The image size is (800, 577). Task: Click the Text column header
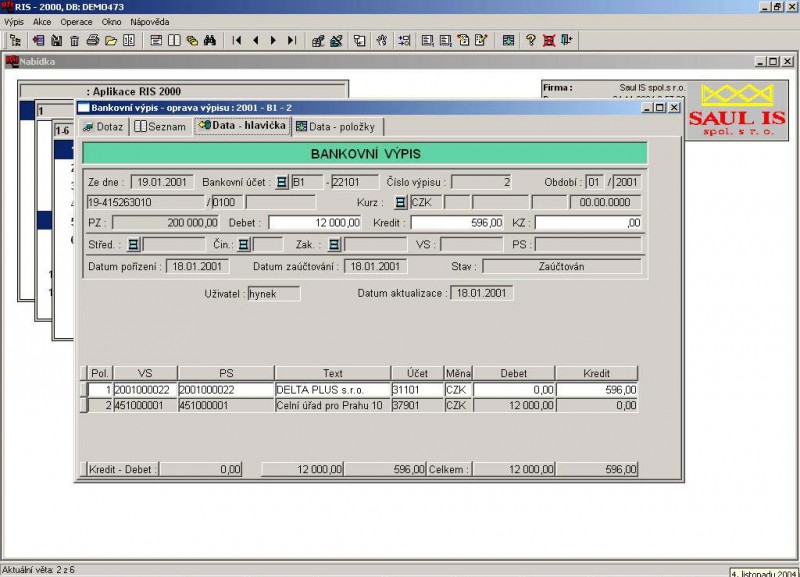pos(331,374)
